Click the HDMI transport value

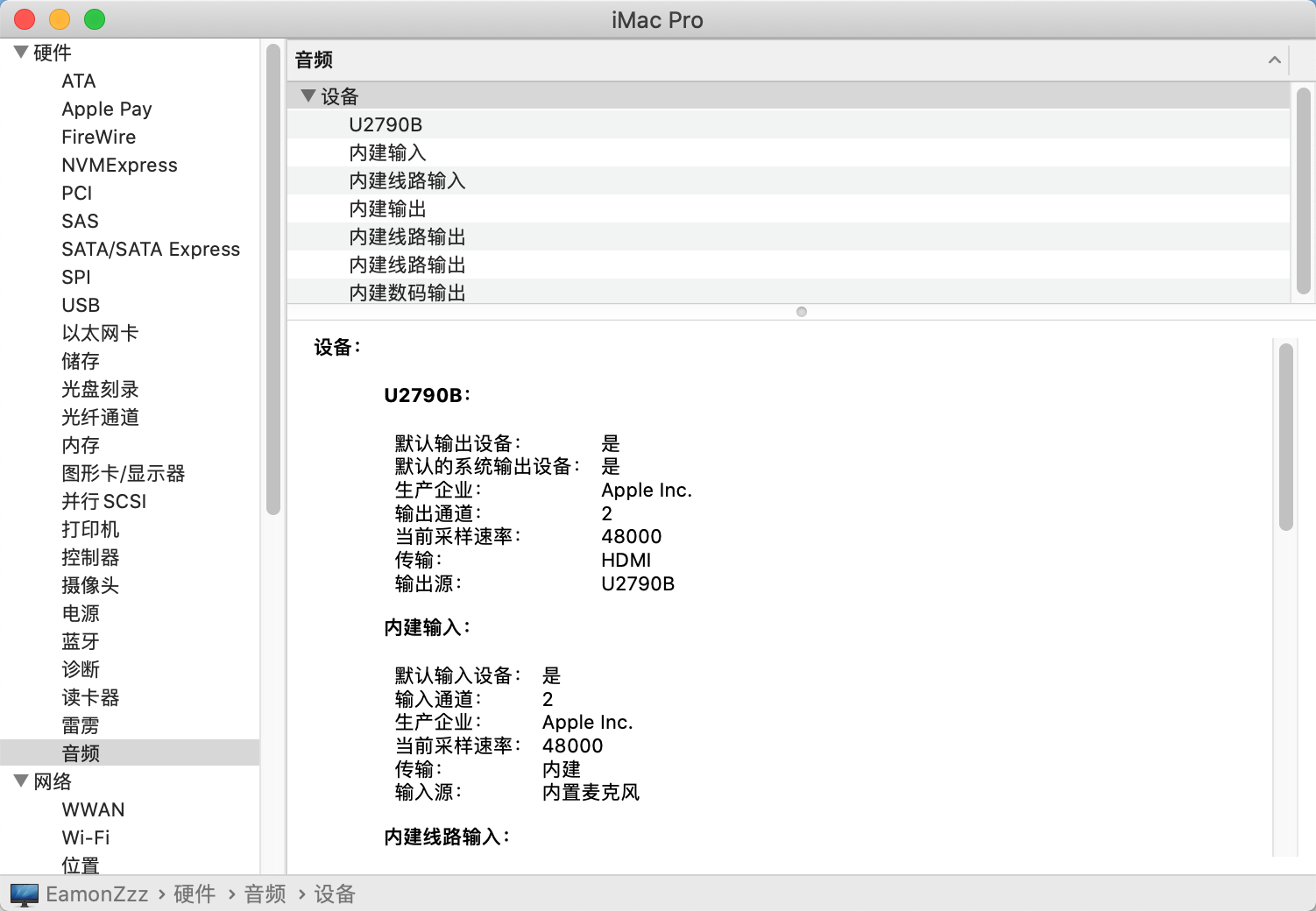click(626, 561)
